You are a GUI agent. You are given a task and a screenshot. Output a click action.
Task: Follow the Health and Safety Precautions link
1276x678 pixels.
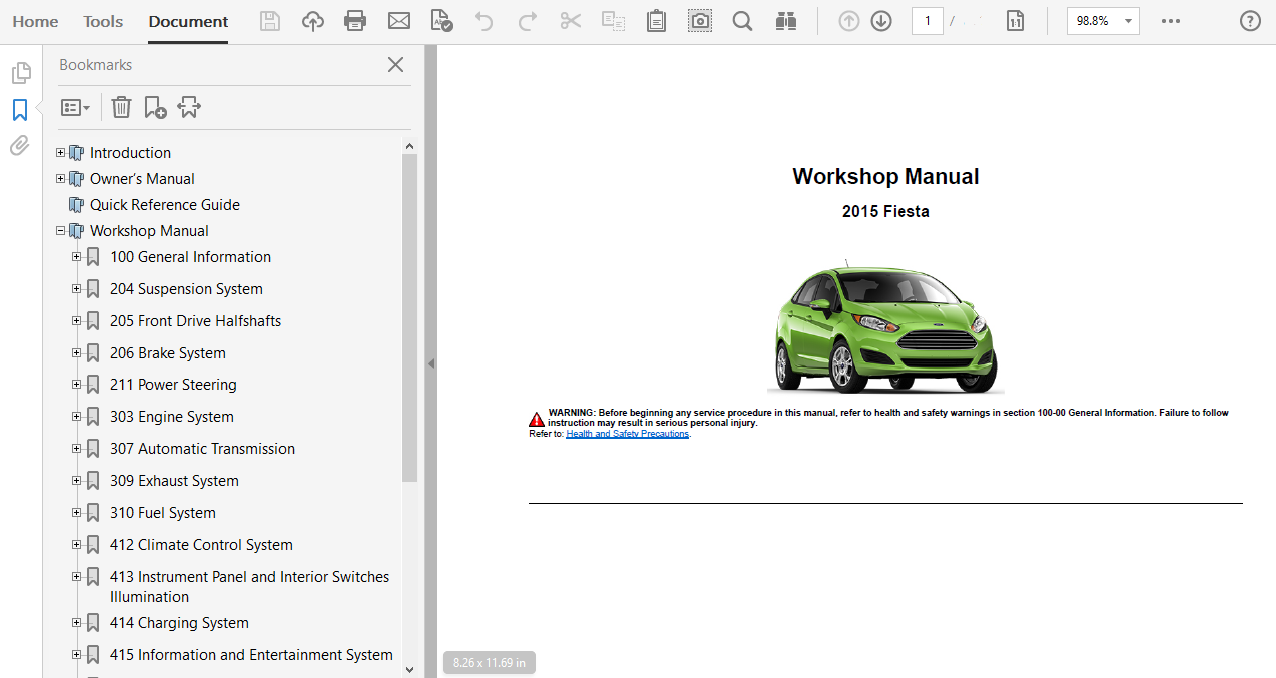627,433
